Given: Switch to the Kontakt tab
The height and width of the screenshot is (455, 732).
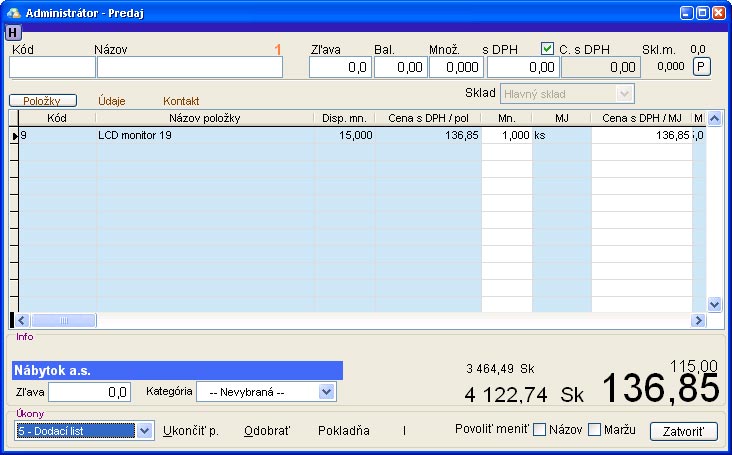Looking at the screenshot, I should tap(181, 101).
